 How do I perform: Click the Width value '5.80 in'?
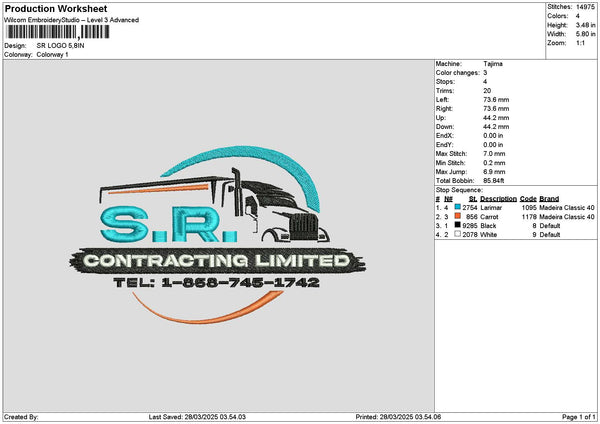(585, 34)
